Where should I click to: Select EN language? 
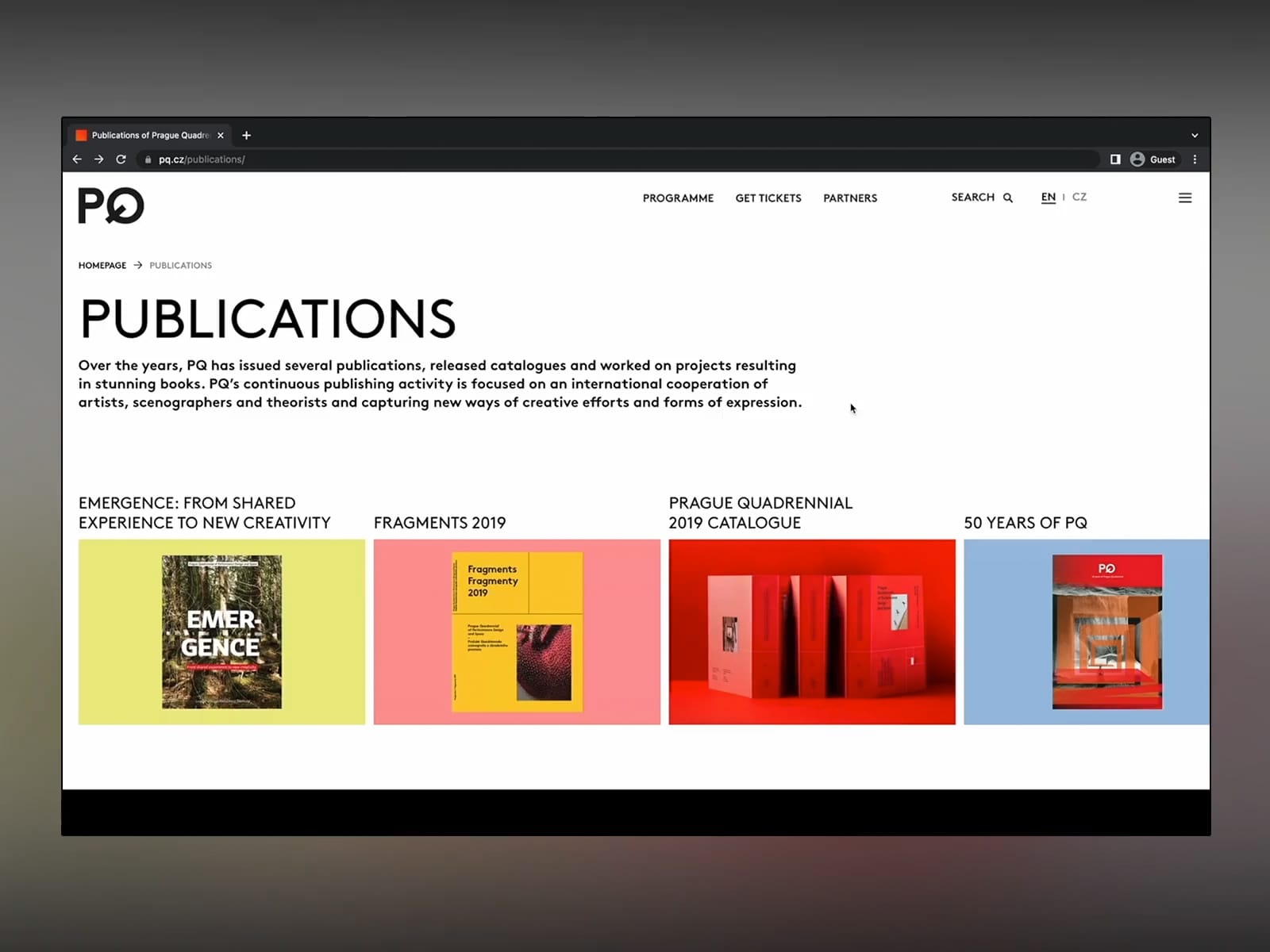[x=1049, y=198]
